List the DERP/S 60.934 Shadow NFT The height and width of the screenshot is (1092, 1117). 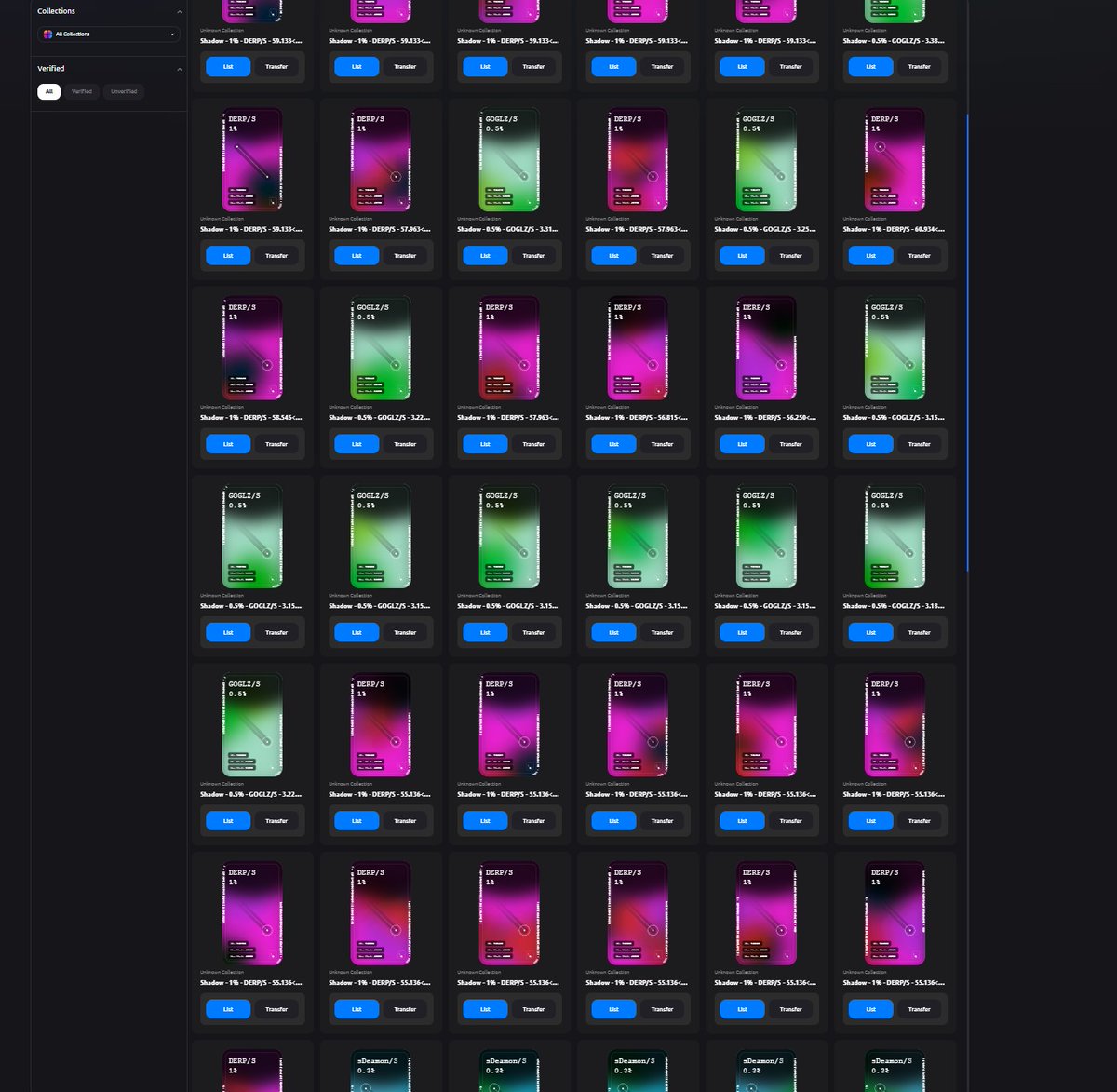pyautogui.click(x=870, y=255)
